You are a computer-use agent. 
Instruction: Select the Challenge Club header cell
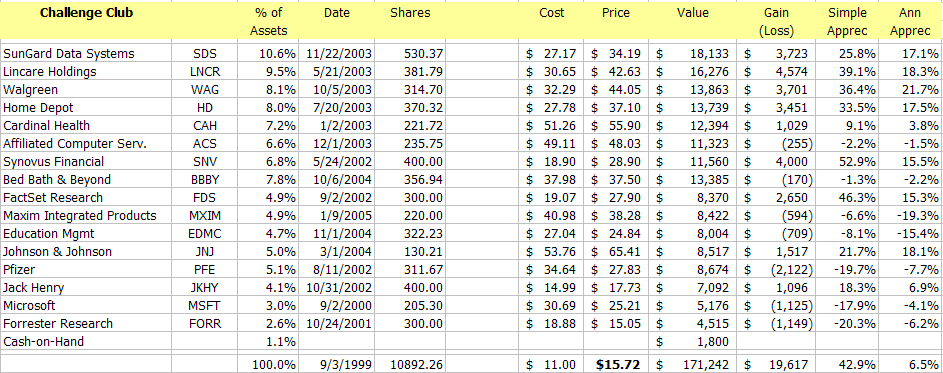(x=86, y=21)
